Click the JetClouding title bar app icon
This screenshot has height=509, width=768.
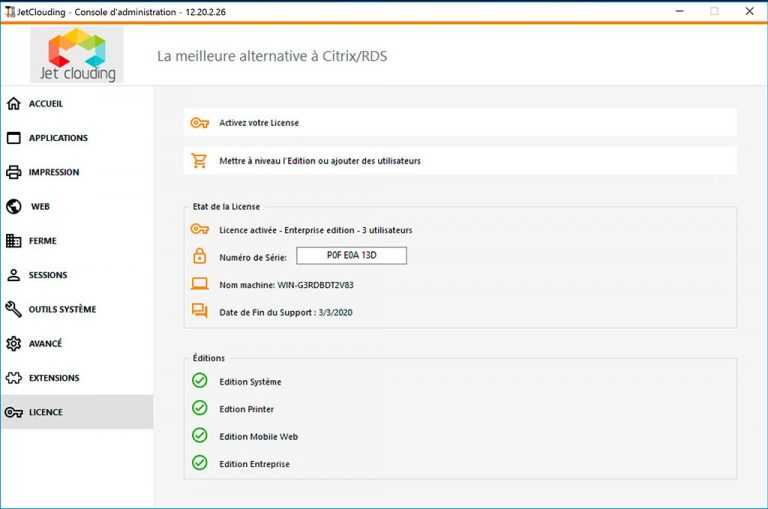[x=9, y=11]
